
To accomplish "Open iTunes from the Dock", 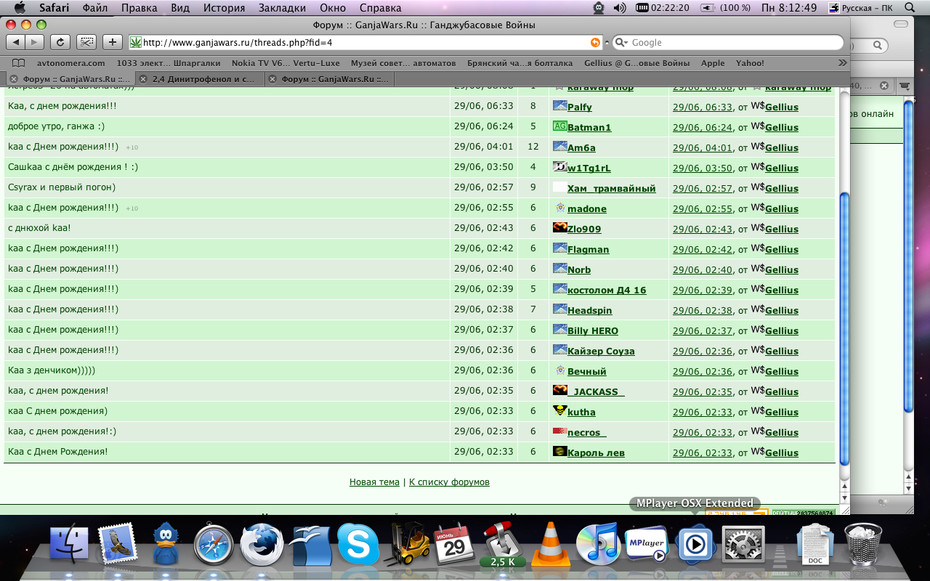I will 598,543.
